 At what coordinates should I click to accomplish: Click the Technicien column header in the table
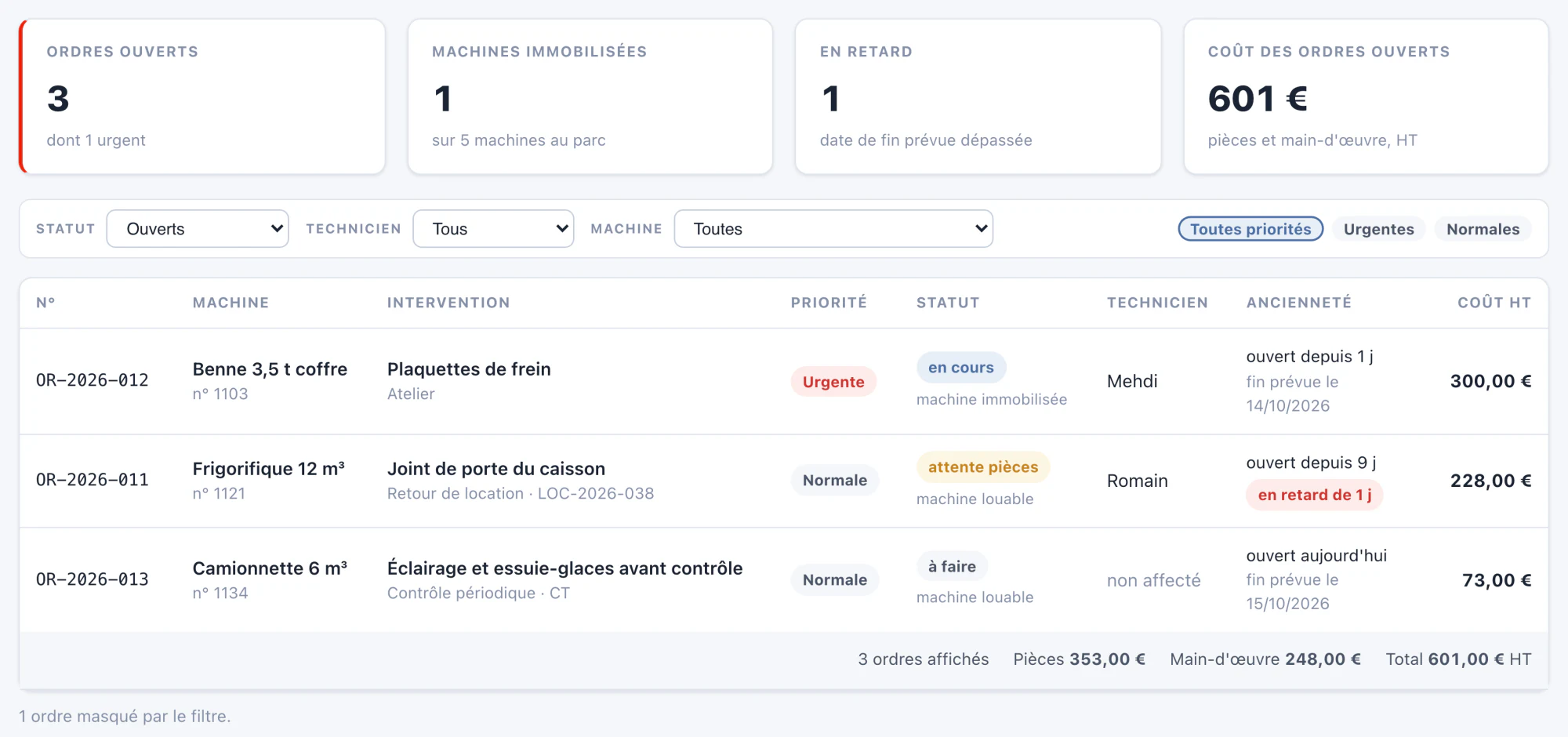tap(1157, 303)
